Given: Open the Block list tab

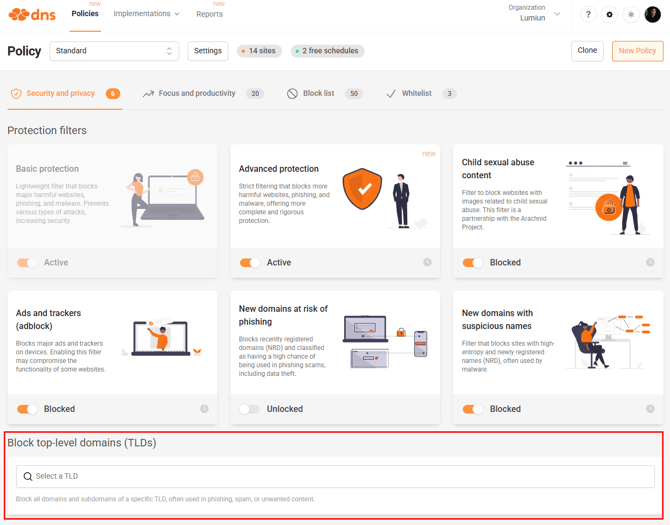Looking at the screenshot, I should pyautogui.click(x=317, y=93).
